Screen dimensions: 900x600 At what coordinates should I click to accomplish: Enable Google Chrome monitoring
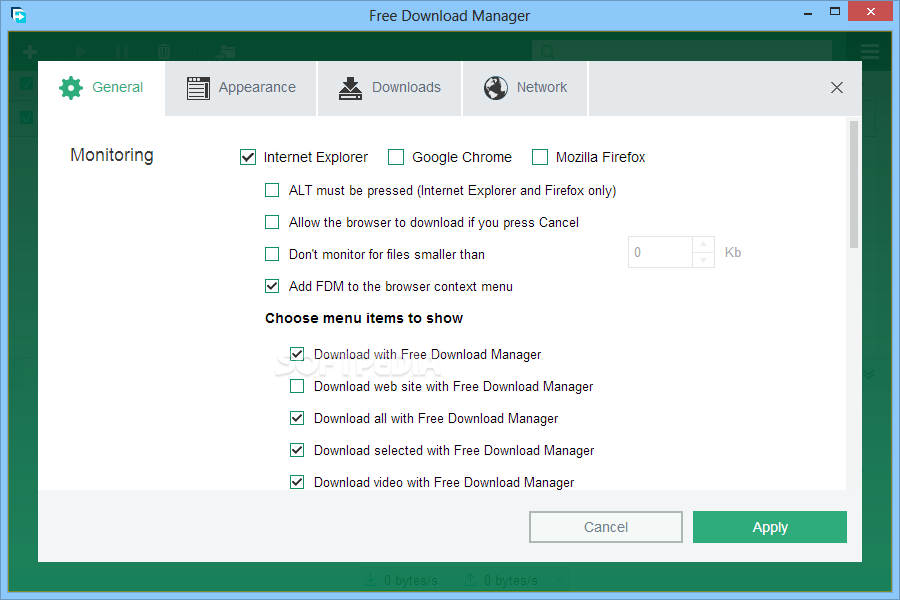point(396,157)
